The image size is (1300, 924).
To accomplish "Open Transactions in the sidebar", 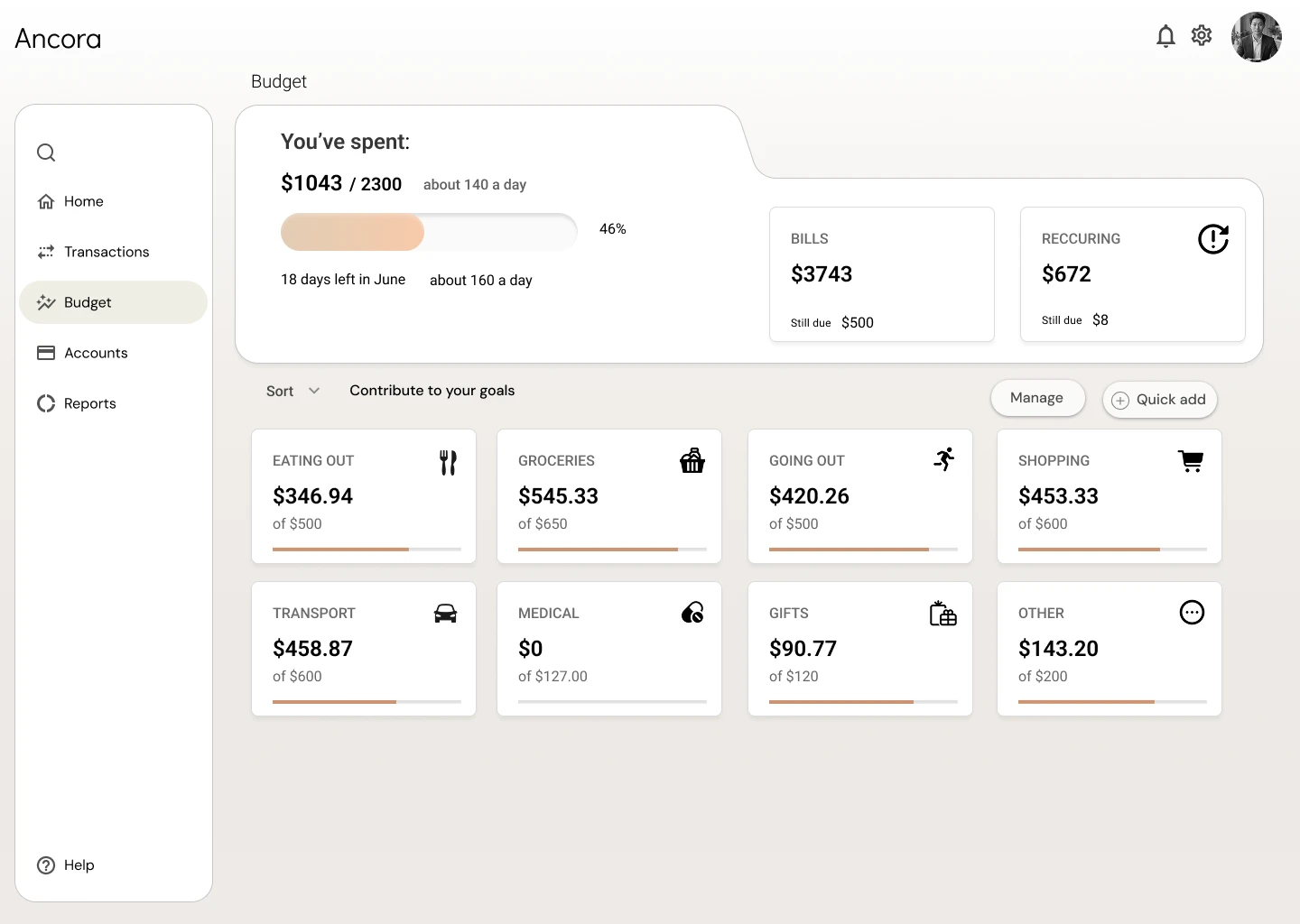I will [114, 252].
